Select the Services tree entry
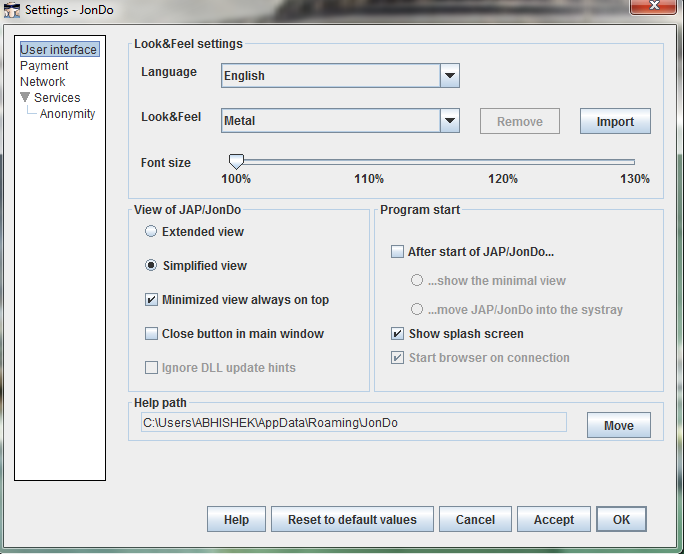 point(57,98)
